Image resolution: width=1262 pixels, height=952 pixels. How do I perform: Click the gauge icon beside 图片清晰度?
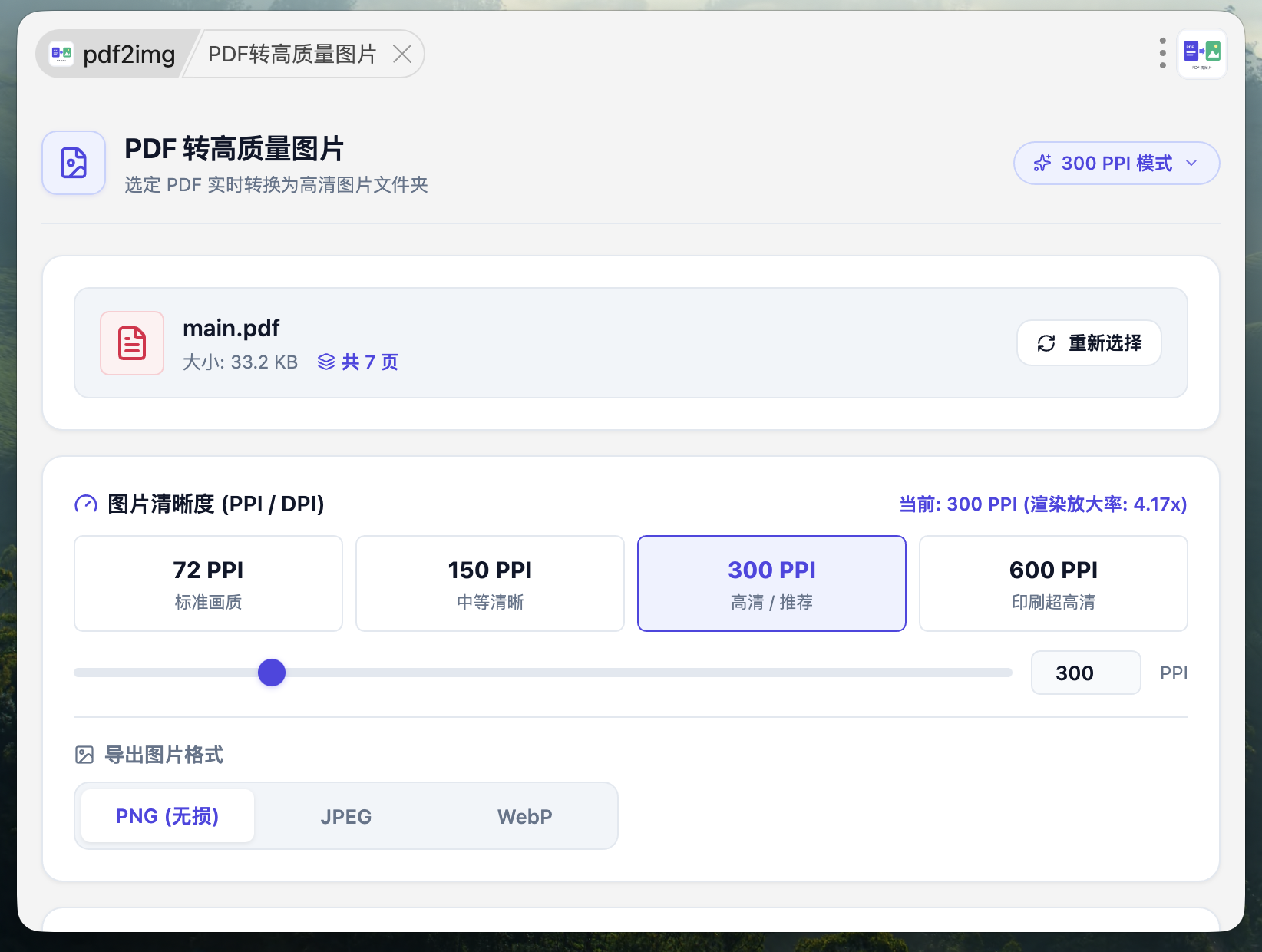pos(86,504)
